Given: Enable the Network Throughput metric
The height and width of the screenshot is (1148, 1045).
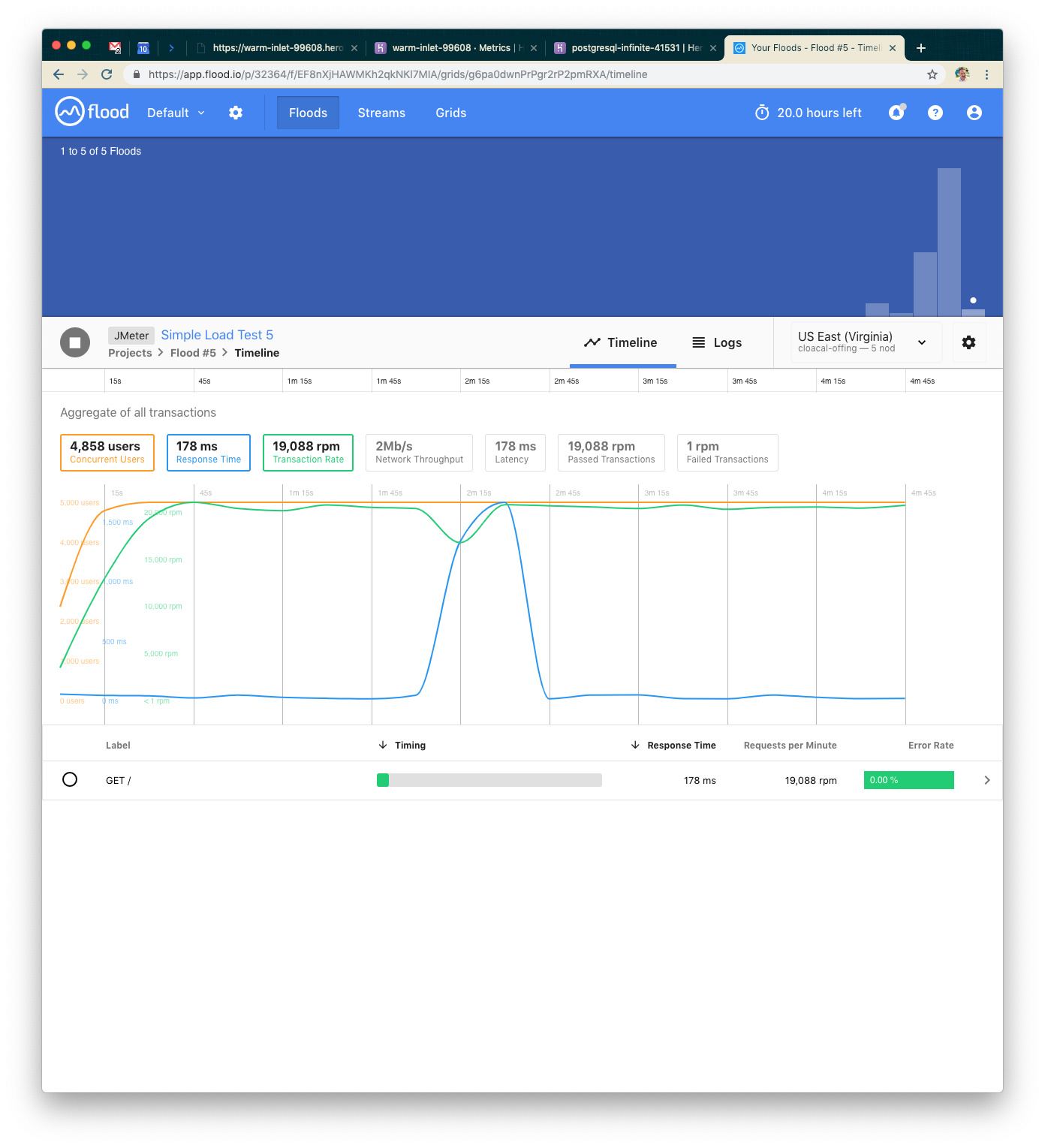Looking at the screenshot, I should pyautogui.click(x=419, y=453).
